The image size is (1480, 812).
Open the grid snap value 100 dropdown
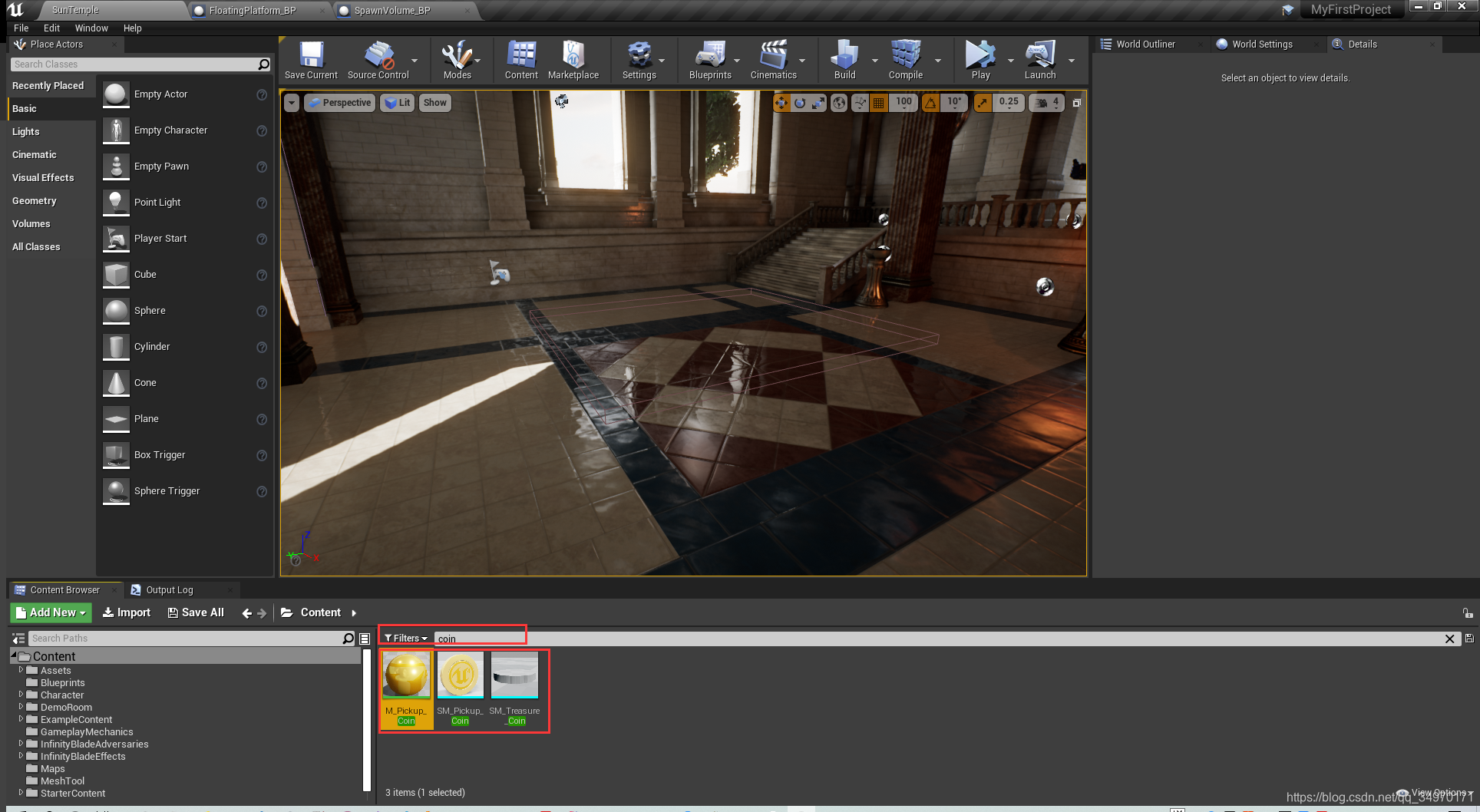pos(904,103)
